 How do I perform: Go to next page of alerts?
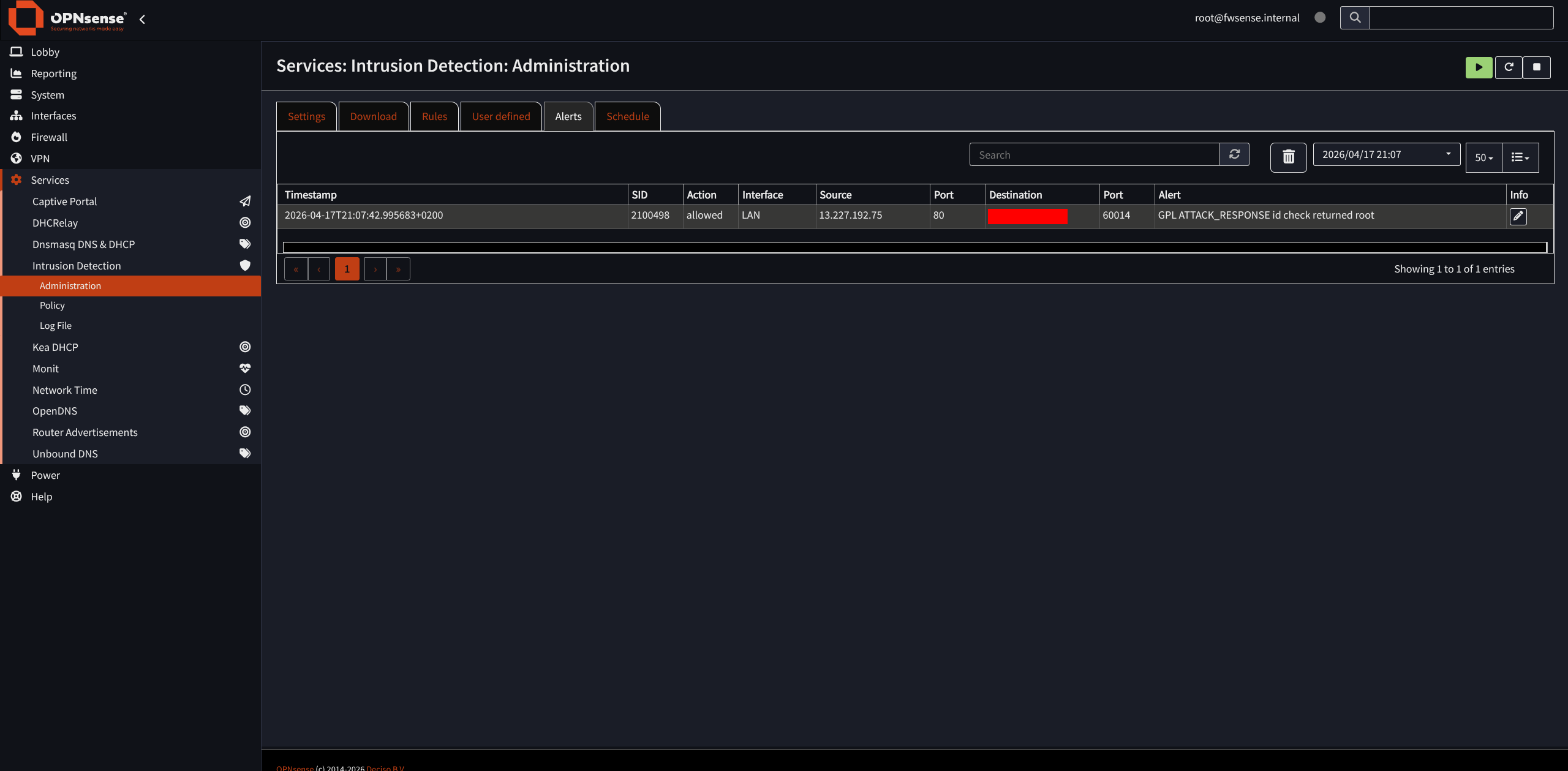click(375, 269)
